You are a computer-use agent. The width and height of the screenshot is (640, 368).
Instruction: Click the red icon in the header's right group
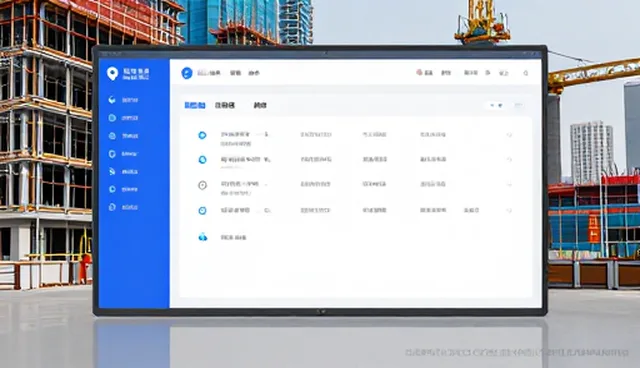(419, 73)
